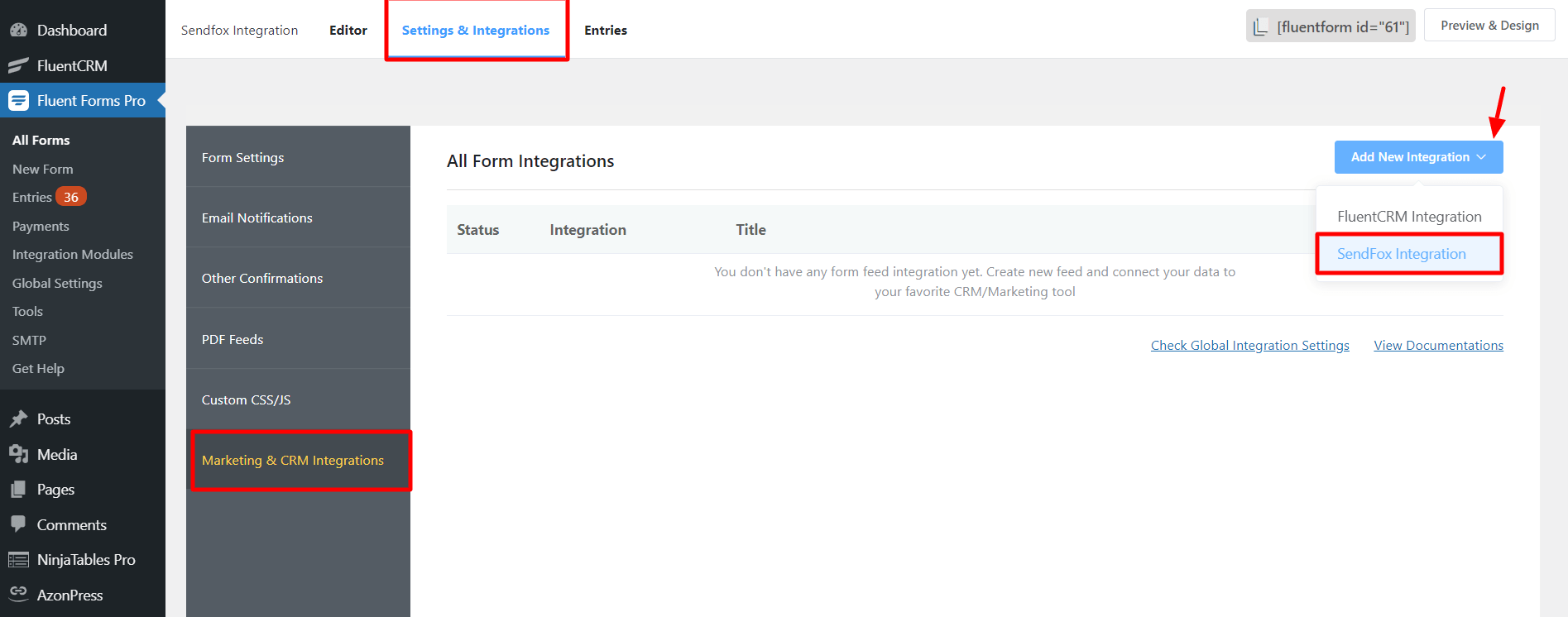Open the Comments menu item
The width and height of the screenshot is (1568, 617).
tap(83, 524)
